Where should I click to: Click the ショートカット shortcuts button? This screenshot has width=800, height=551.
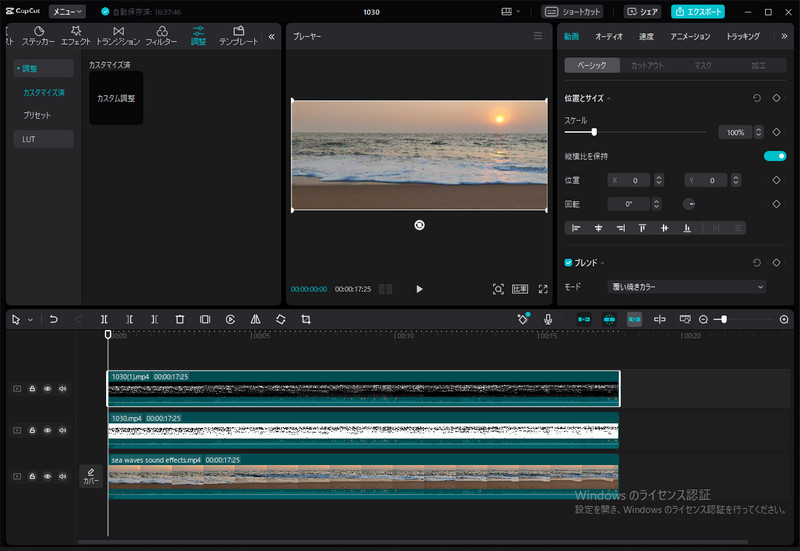point(572,11)
